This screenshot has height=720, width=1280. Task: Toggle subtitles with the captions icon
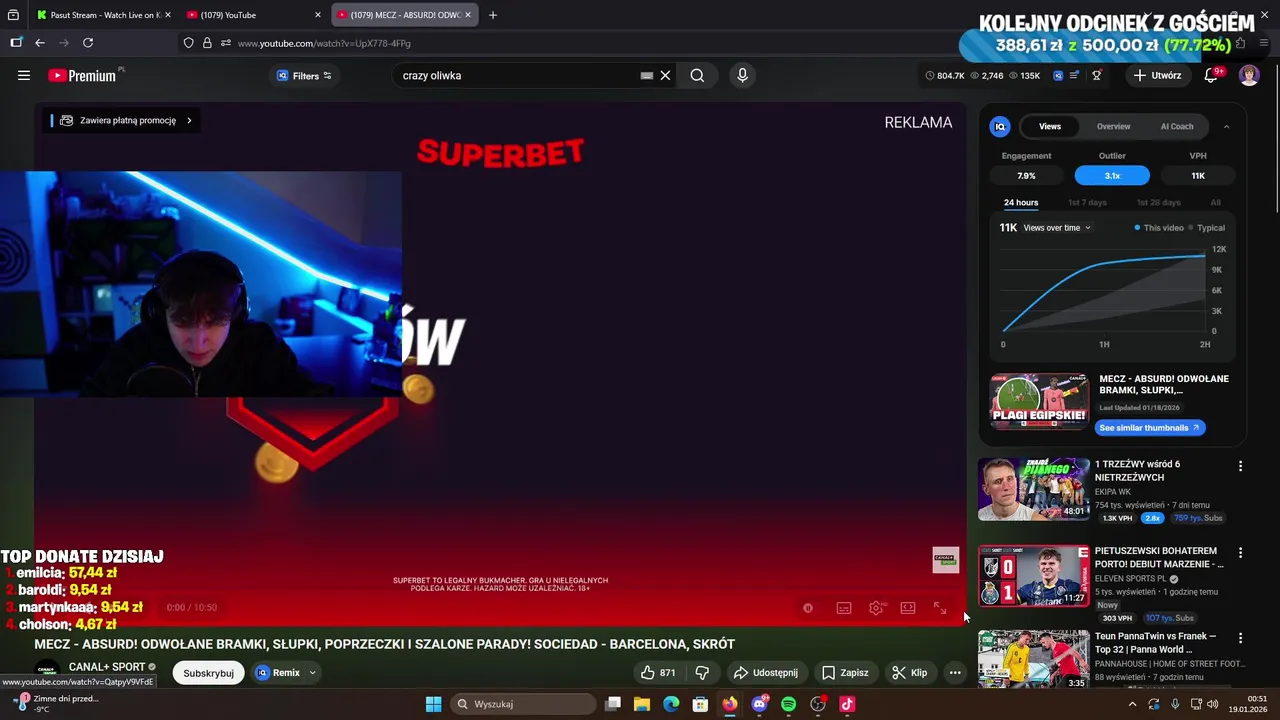[x=844, y=608]
